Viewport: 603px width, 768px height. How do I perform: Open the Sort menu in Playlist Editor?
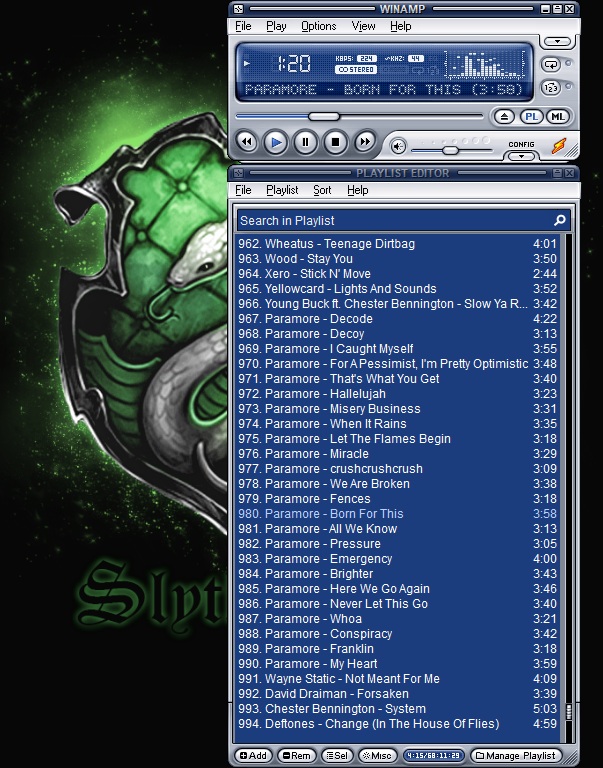click(x=322, y=190)
